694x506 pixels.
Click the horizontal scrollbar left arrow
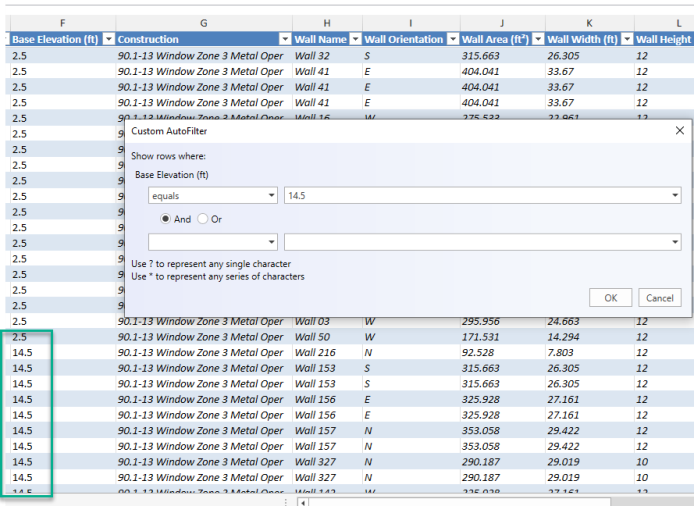click(301, 500)
